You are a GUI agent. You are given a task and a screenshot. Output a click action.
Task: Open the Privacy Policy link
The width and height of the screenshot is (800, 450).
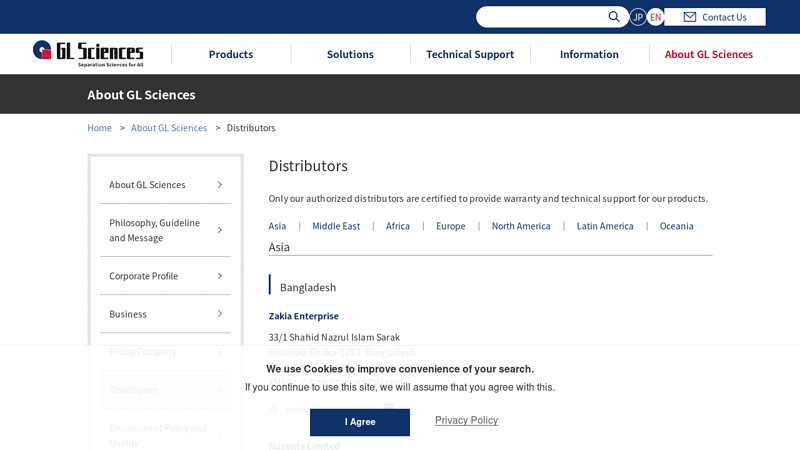[x=466, y=420]
